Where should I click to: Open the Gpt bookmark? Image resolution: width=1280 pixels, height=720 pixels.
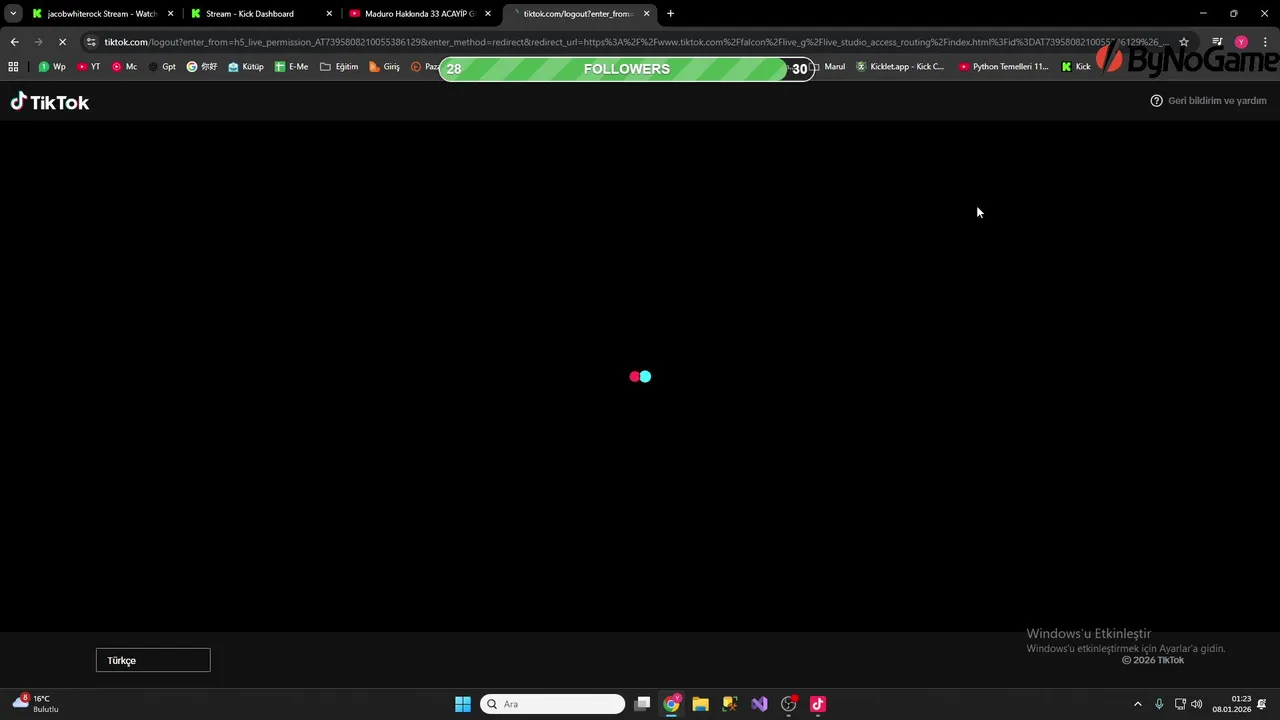tap(162, 67)
